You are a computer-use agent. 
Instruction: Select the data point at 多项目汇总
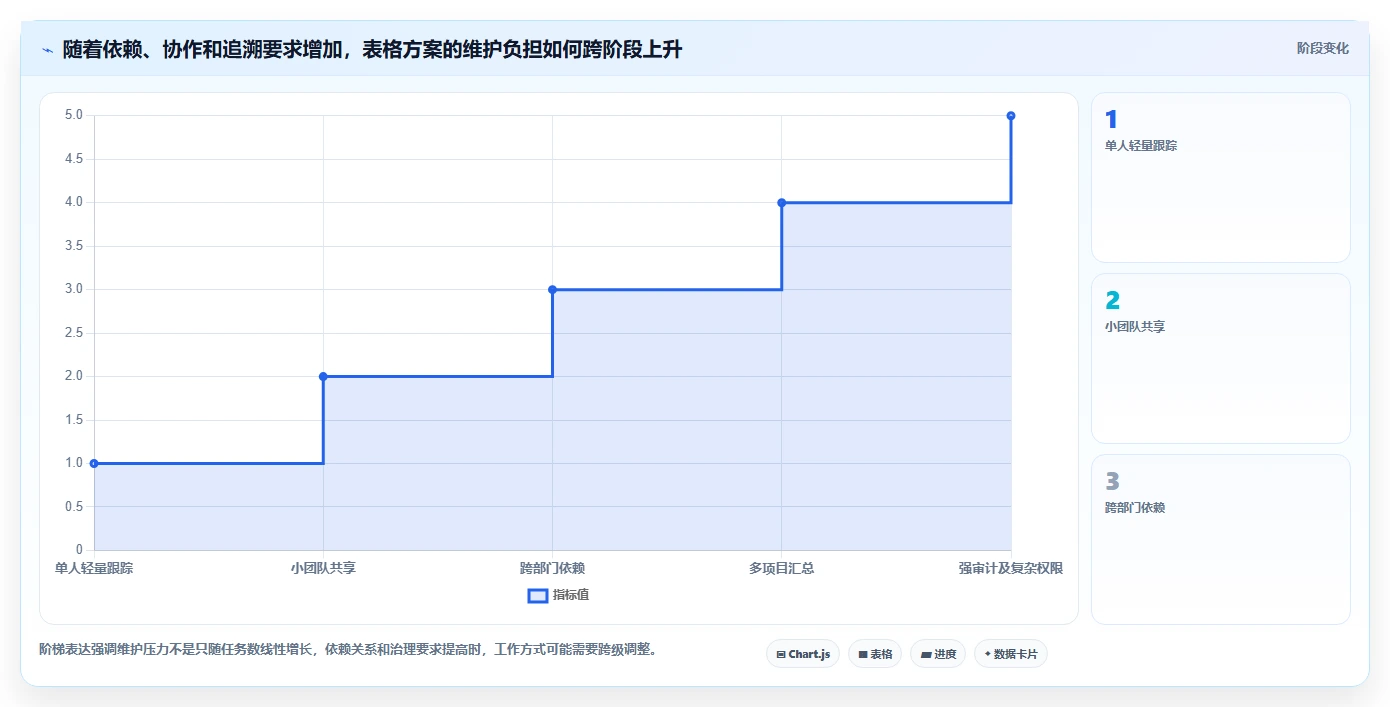(x=782, y=202)
